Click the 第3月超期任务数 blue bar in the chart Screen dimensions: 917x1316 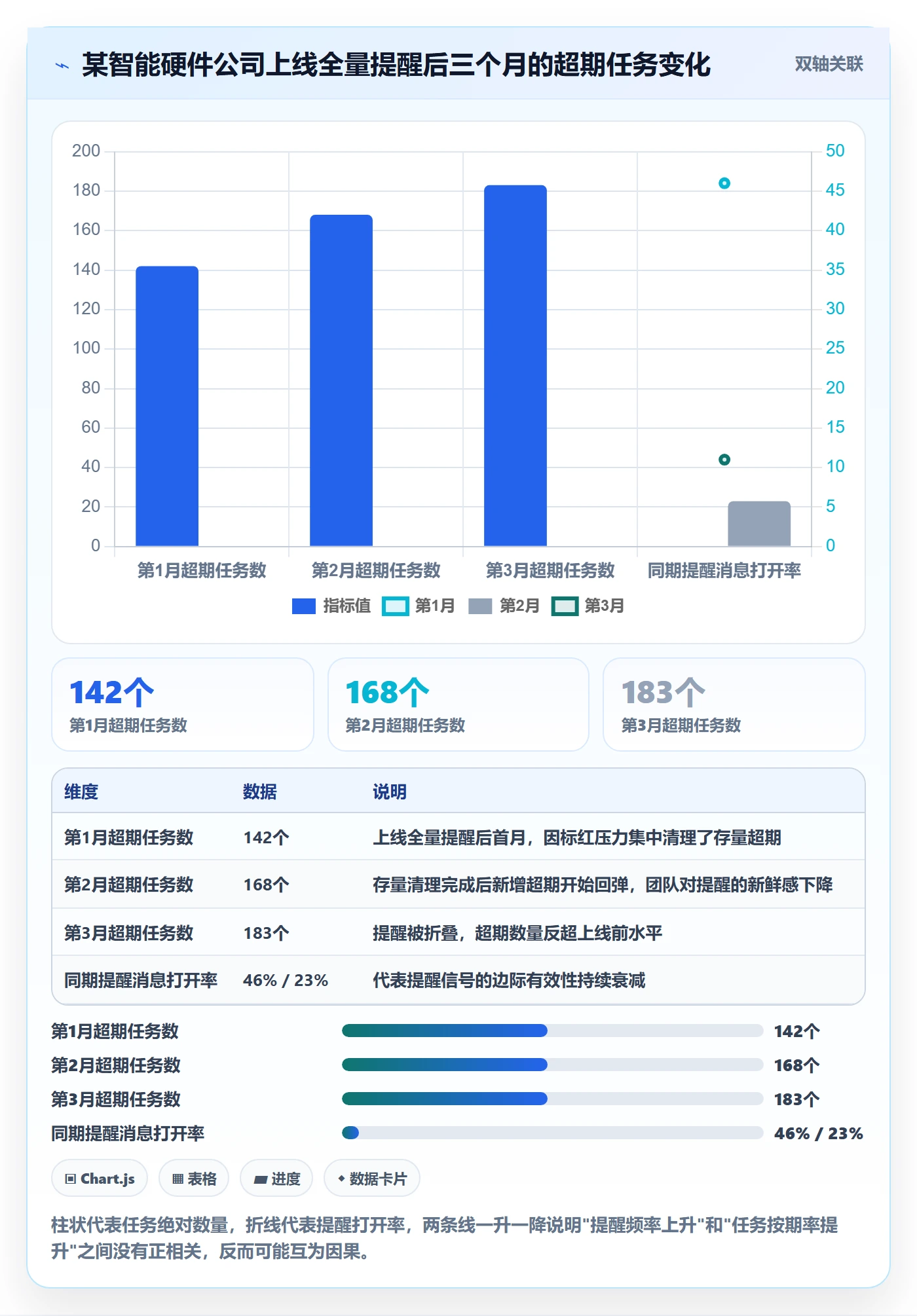515,365
